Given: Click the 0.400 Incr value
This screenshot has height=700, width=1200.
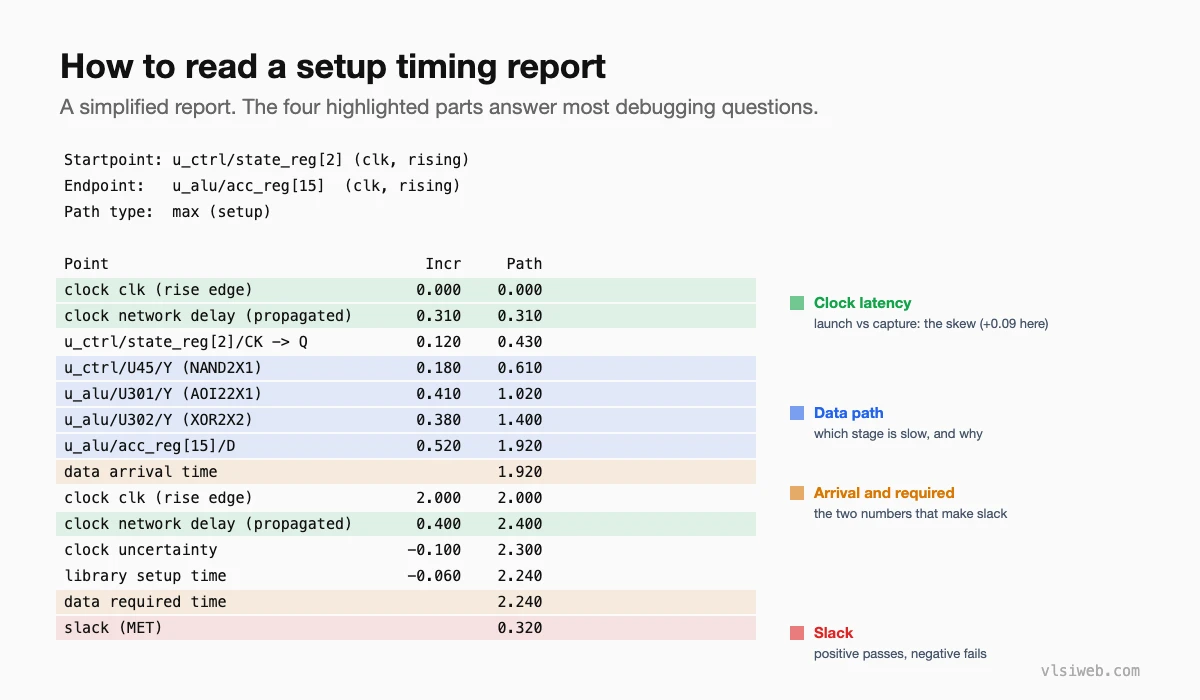Looking at the screenshot, I should pos(439,524).
